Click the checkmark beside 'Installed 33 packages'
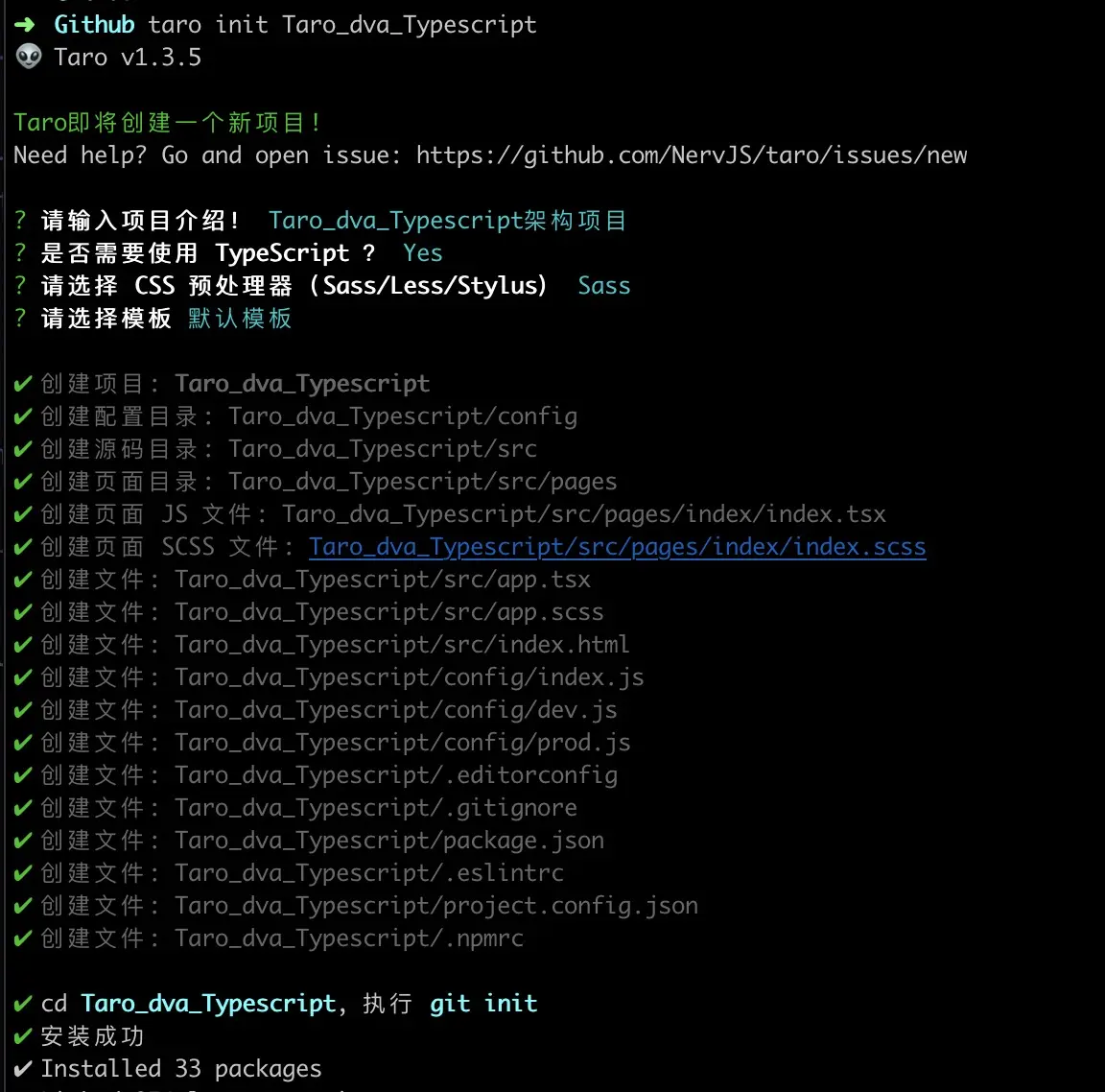The width and height of the screenshot is (1105, 1092). [x=23, y=1069]
